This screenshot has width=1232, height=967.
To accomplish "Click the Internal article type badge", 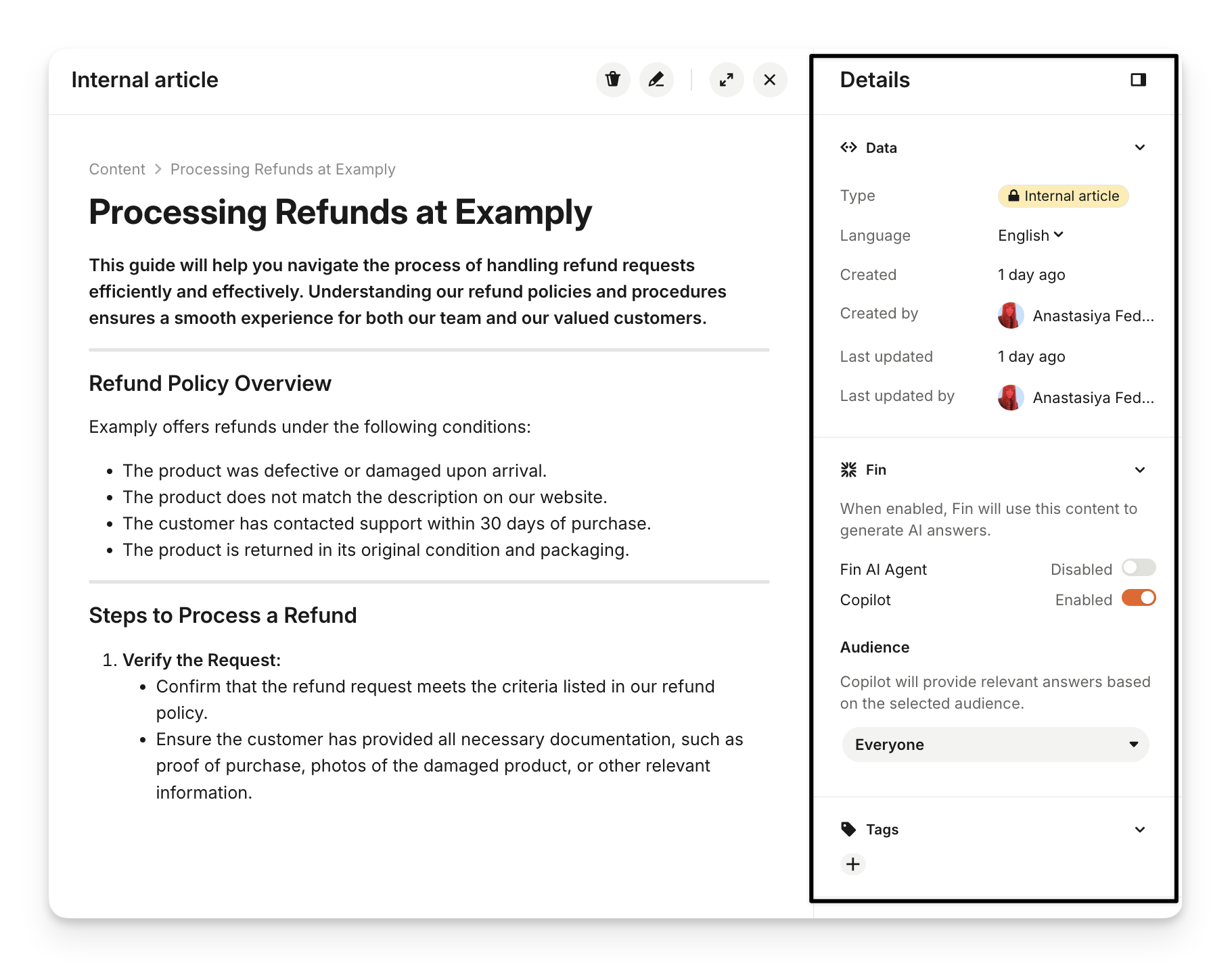I will [1063, 196].
